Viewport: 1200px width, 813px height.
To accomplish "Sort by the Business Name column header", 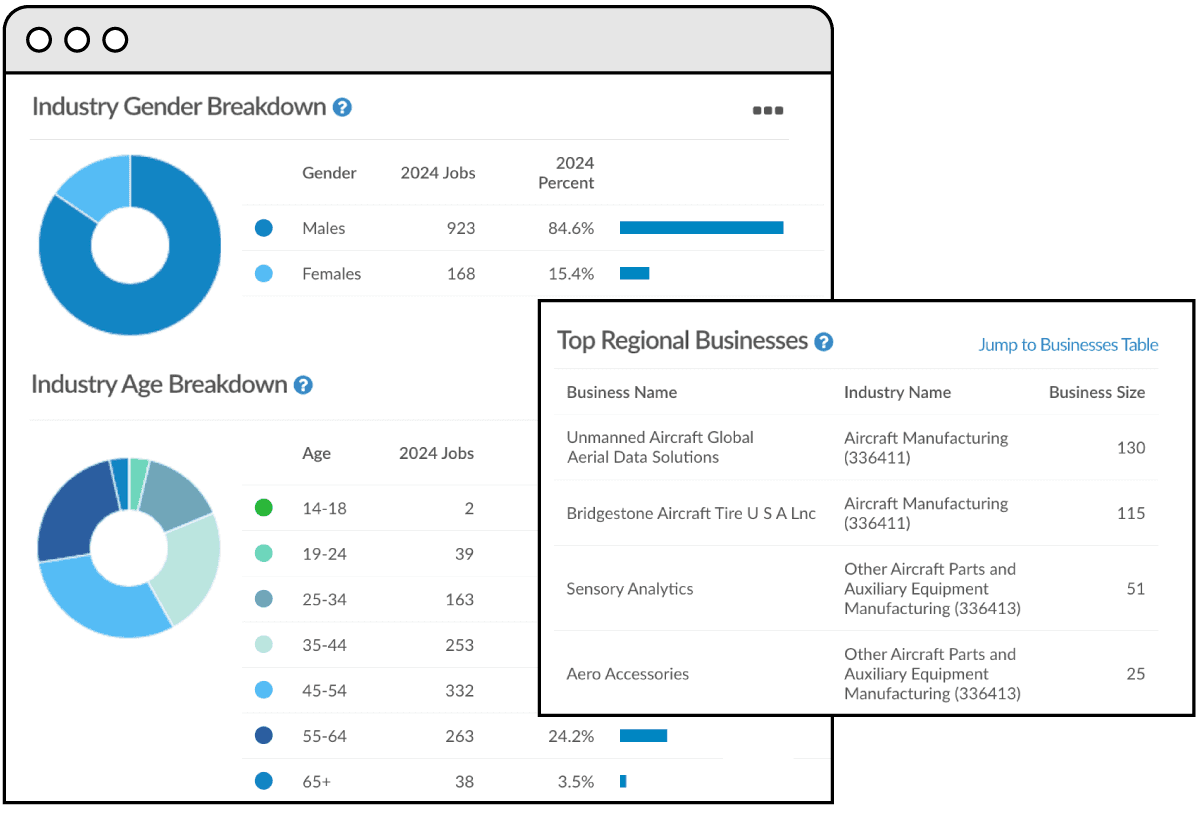I will pyautogui.click(x=621, y=392).
